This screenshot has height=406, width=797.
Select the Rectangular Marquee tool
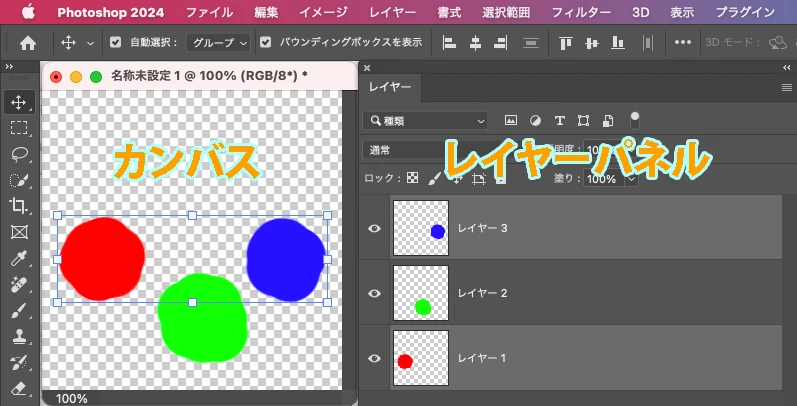tap(19, 128)
